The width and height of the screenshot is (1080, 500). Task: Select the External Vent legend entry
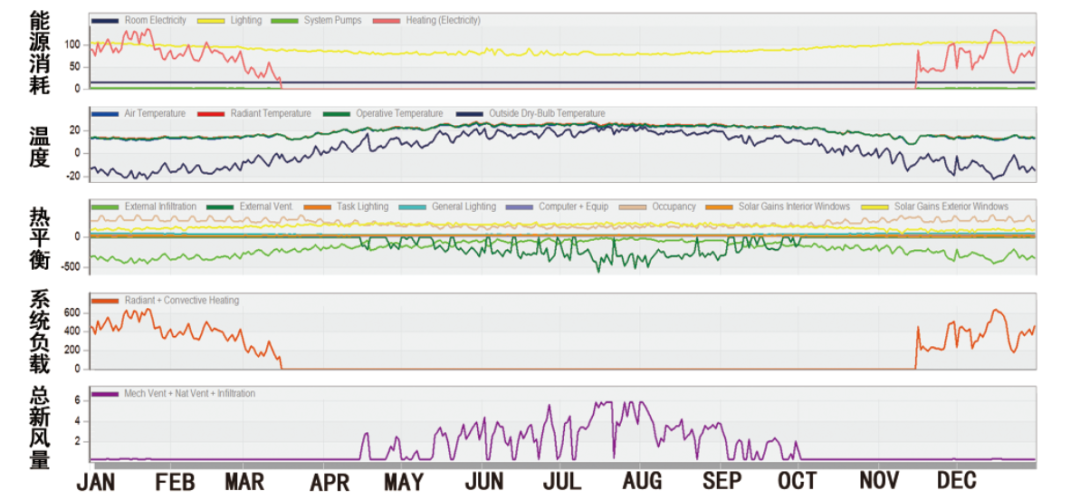[x=264, y=207]
